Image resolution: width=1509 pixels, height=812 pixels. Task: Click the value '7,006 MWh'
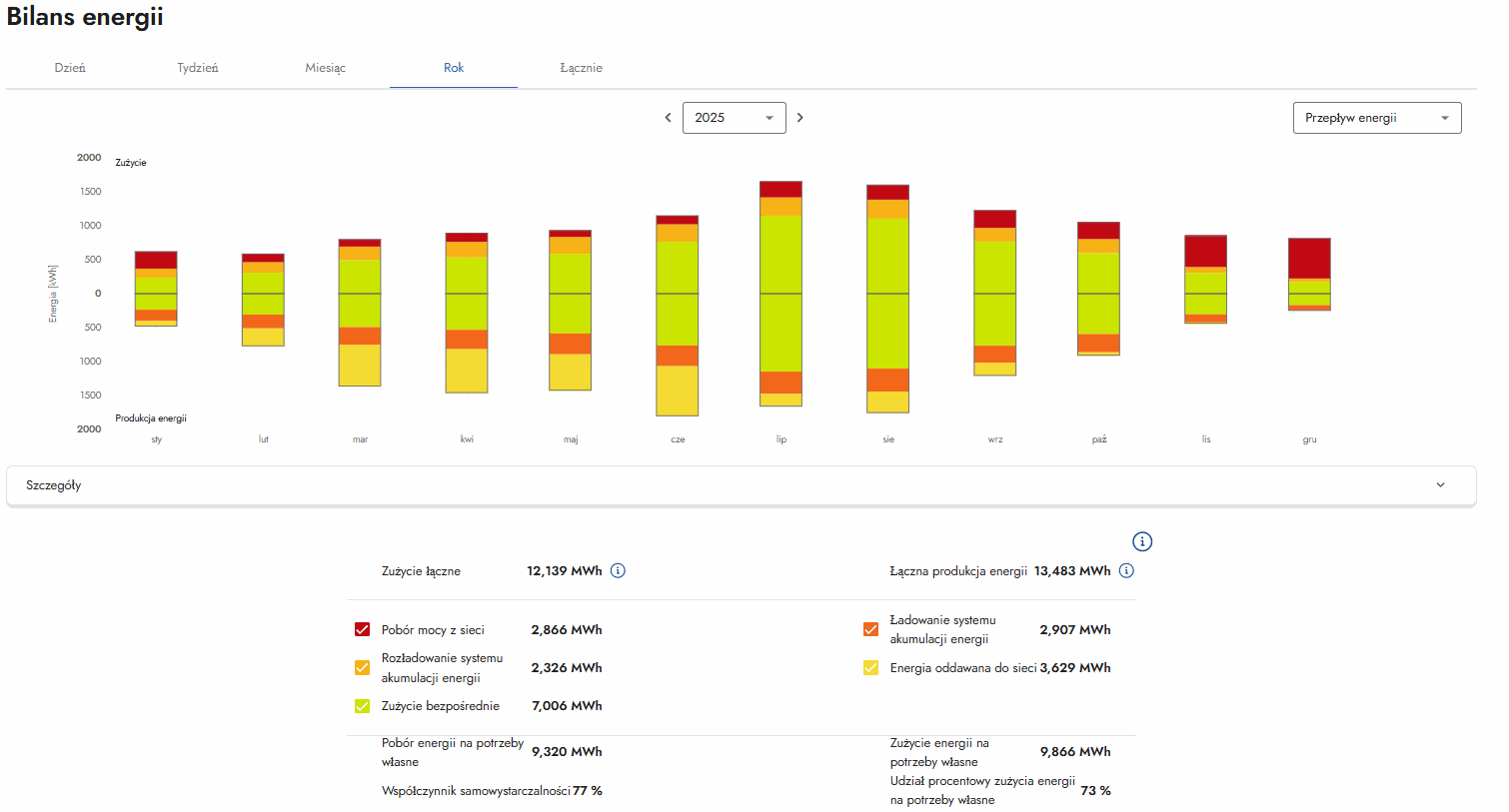tap(567, 706)
